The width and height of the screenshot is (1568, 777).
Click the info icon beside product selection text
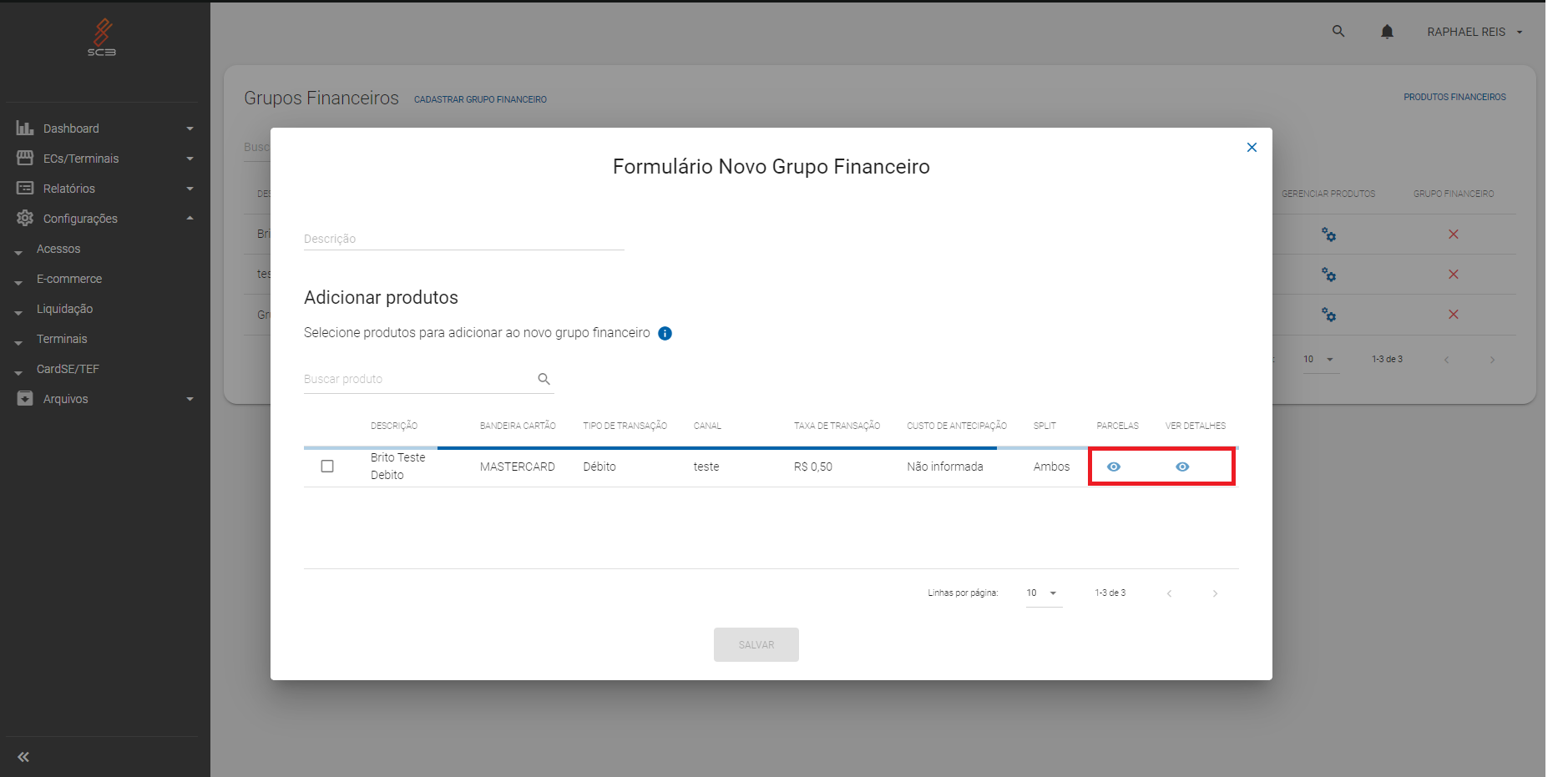point(665,333)
